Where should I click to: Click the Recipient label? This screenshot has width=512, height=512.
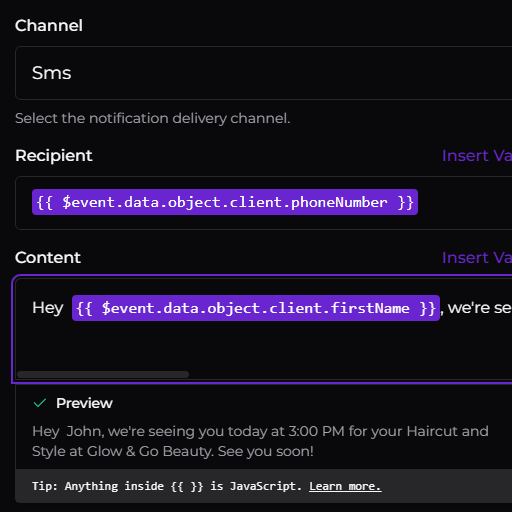54,156
